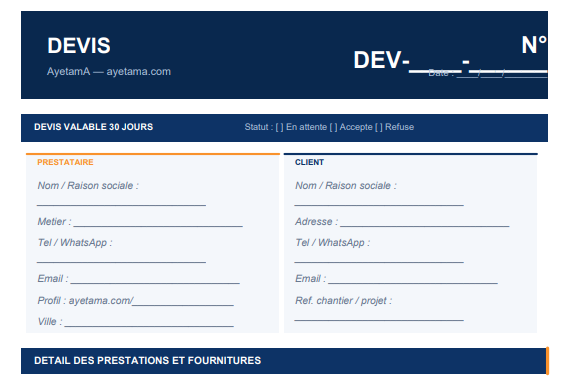
Task: Click the 'Metier' blank line
Action: coord(158,226)
